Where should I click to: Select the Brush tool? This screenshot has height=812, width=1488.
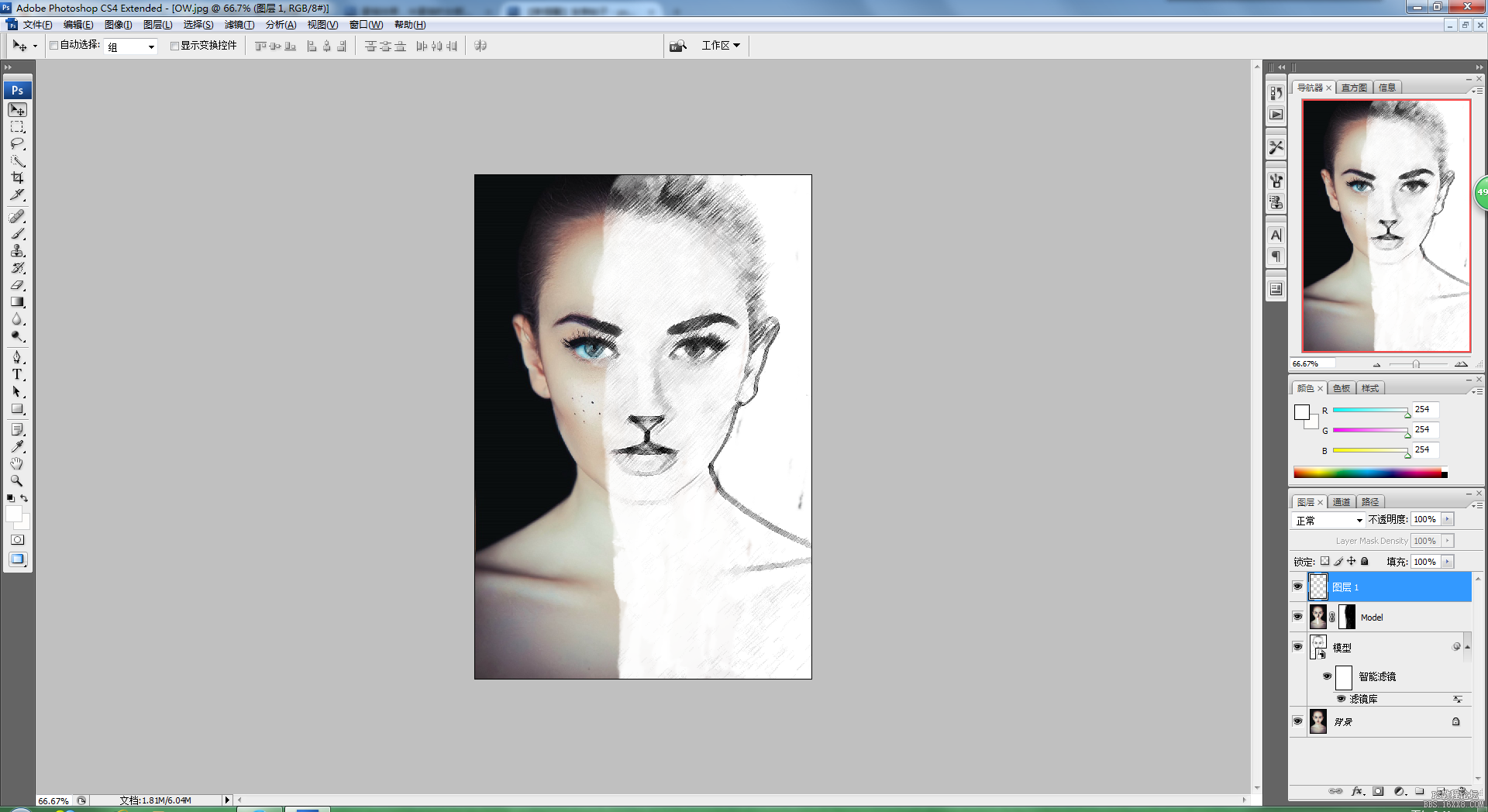pyautogui.click(x=17, y=233)
